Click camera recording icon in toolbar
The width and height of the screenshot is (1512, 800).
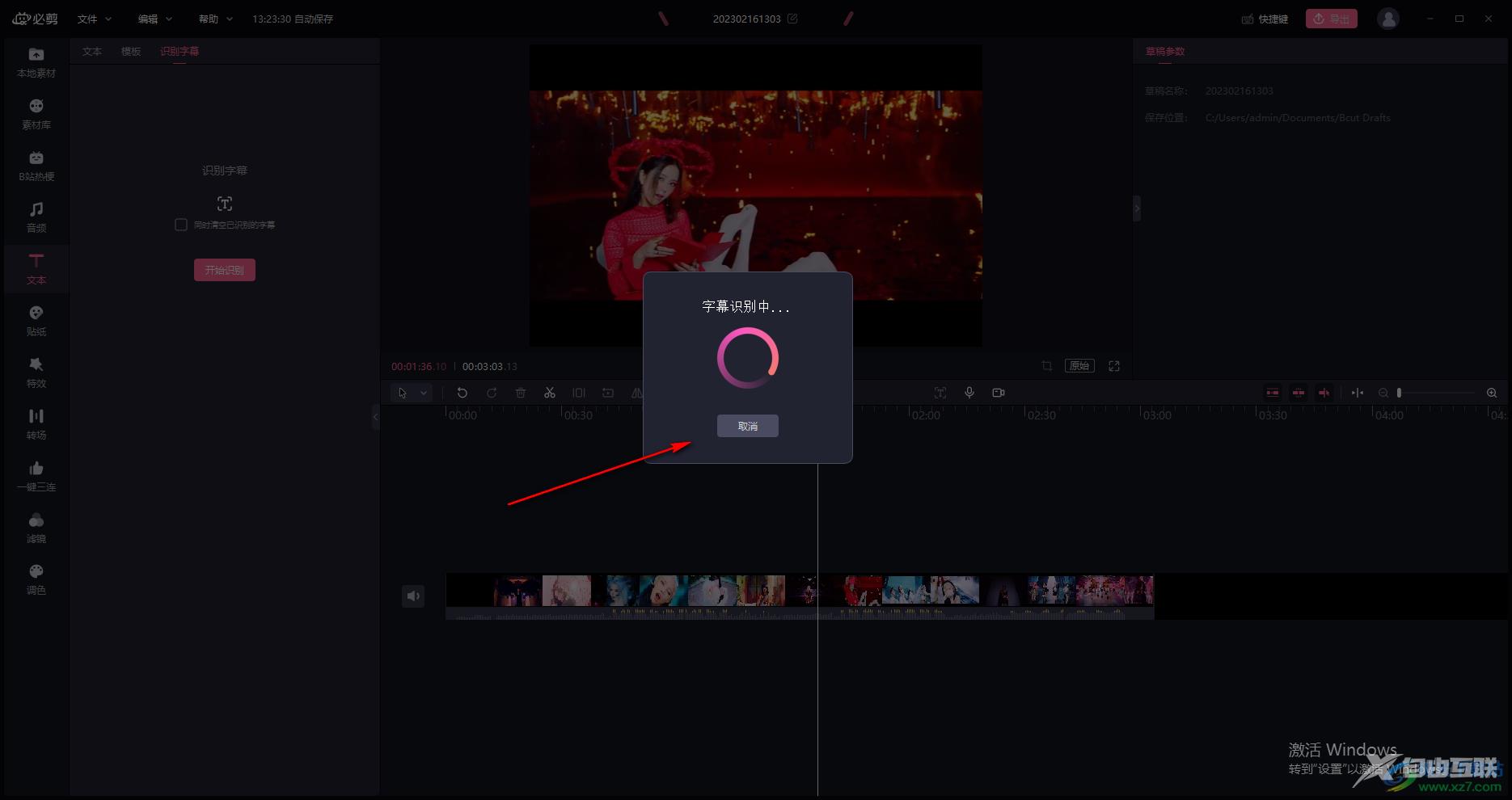point(999,393)
